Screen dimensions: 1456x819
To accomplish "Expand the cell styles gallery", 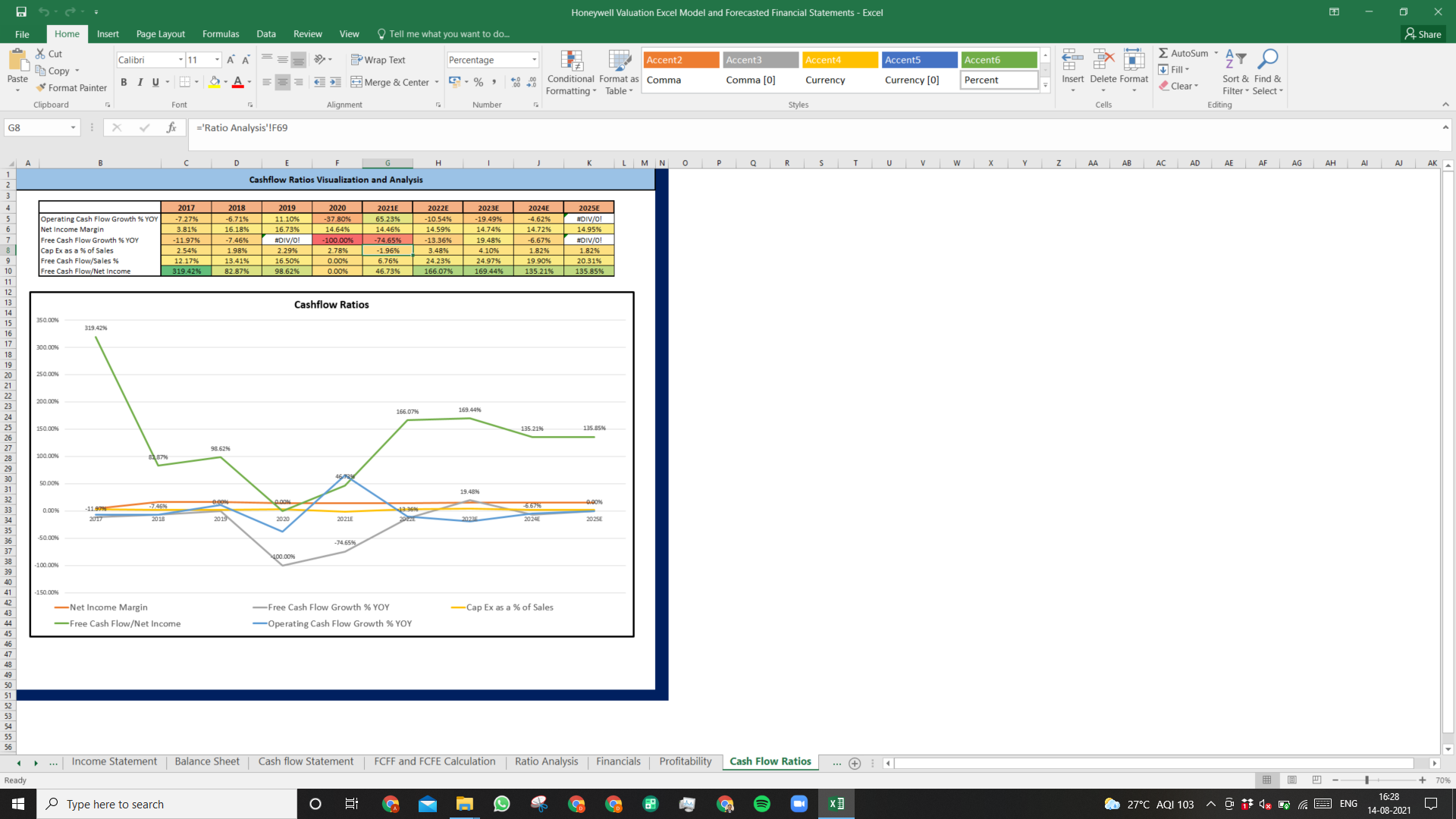I will point(1045,85).
